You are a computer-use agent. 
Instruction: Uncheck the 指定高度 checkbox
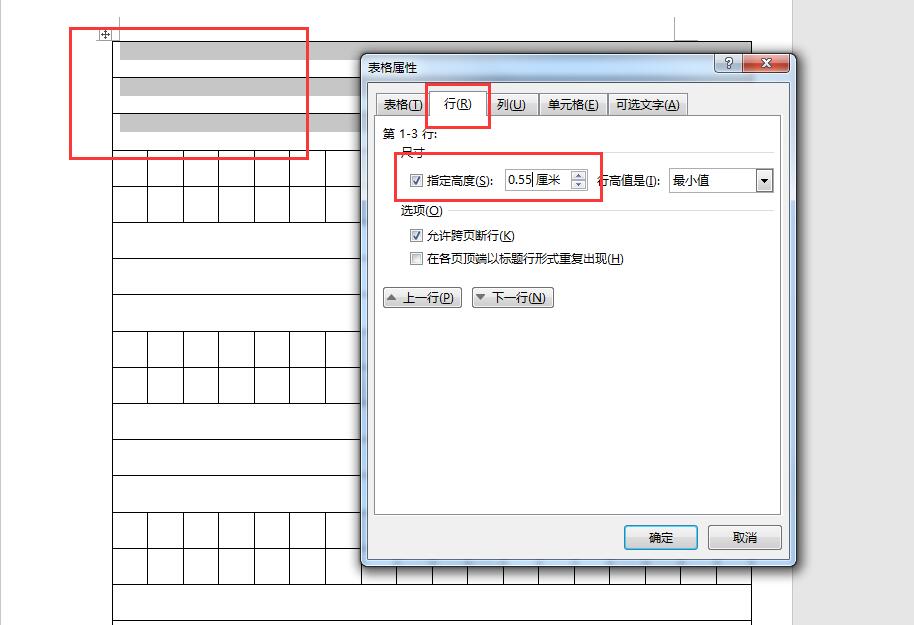point(416,181)
